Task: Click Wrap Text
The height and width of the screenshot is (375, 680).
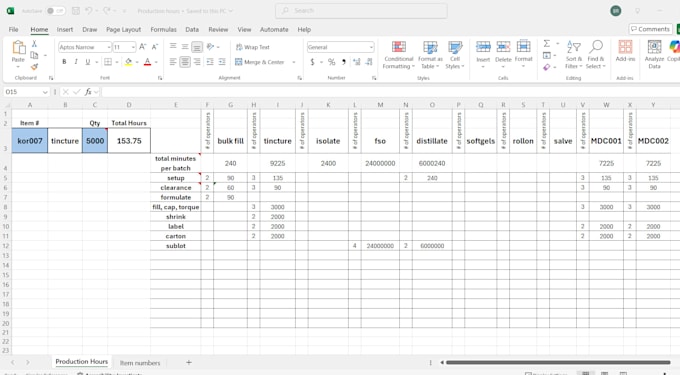Action: [253, 47]
